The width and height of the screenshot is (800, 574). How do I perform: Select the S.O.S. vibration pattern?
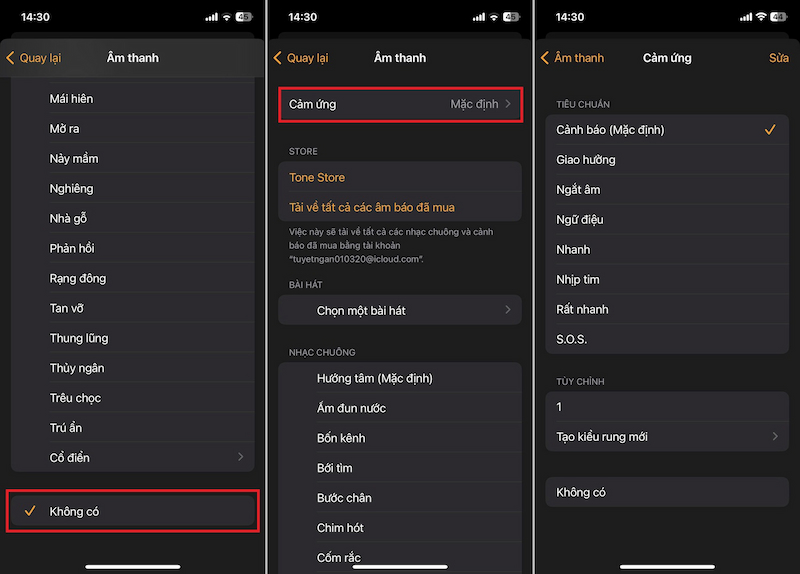pos(572,339)
